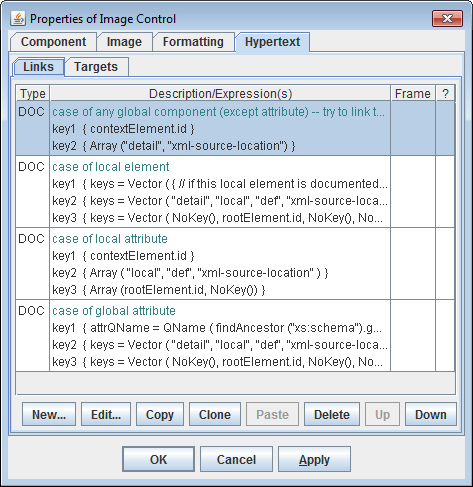473x487 pixels.
Task: Switch to the Image tab
Action: tap(124, 42)
